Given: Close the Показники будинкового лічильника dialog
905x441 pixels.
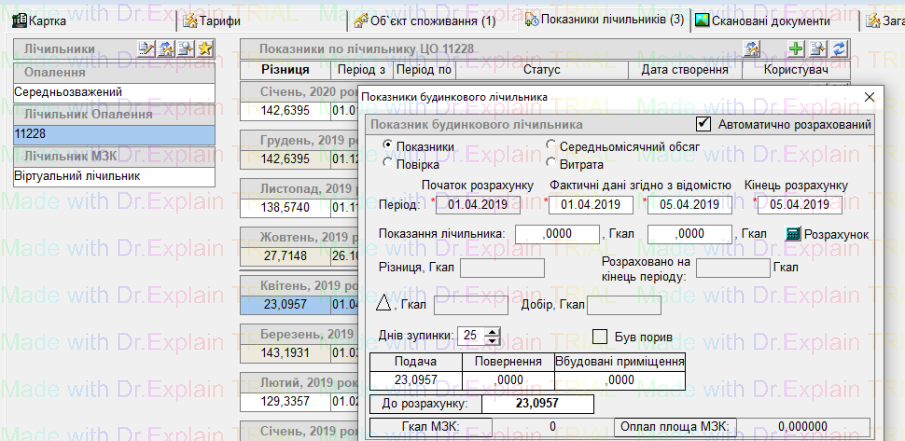Looking at the screenshot, I should tap(868, 97).
